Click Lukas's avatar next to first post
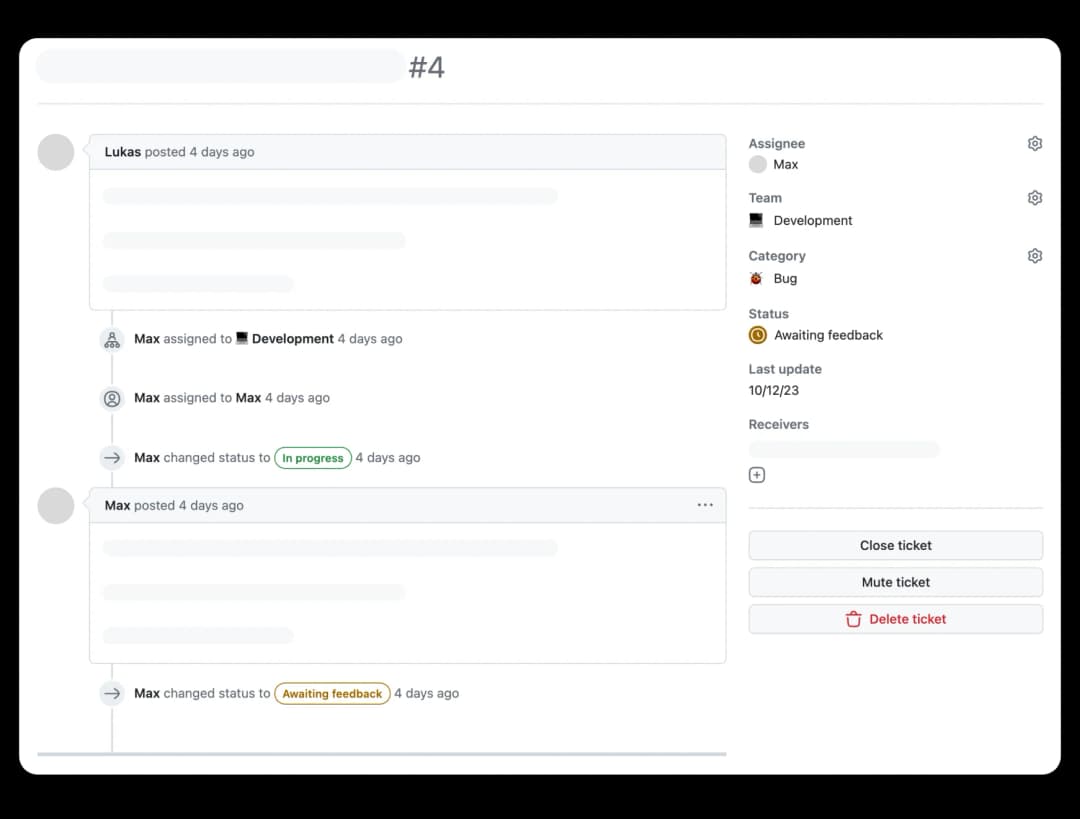 pos(56,152)
